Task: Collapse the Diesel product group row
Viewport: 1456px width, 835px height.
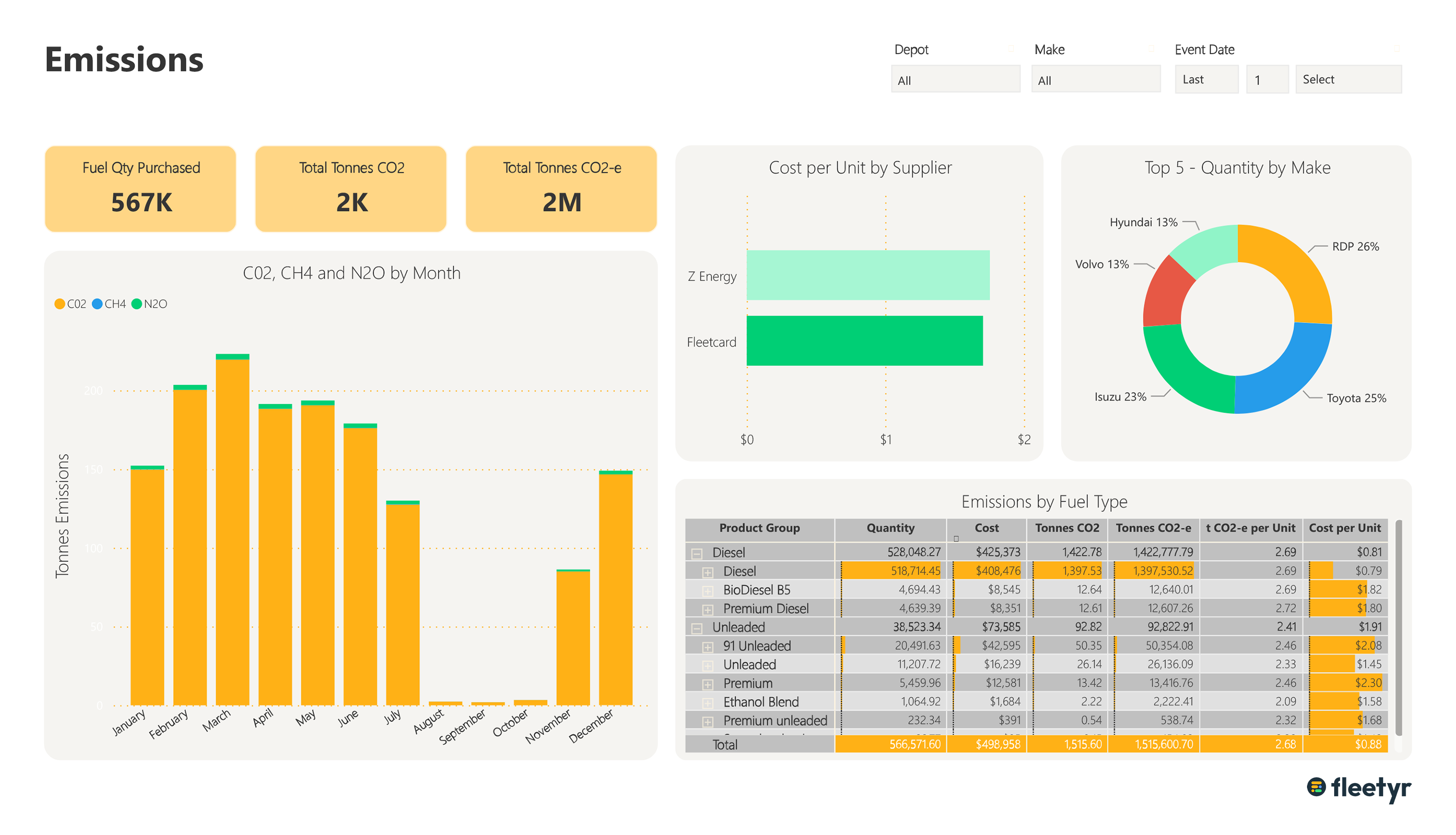Action: (696, 554)
